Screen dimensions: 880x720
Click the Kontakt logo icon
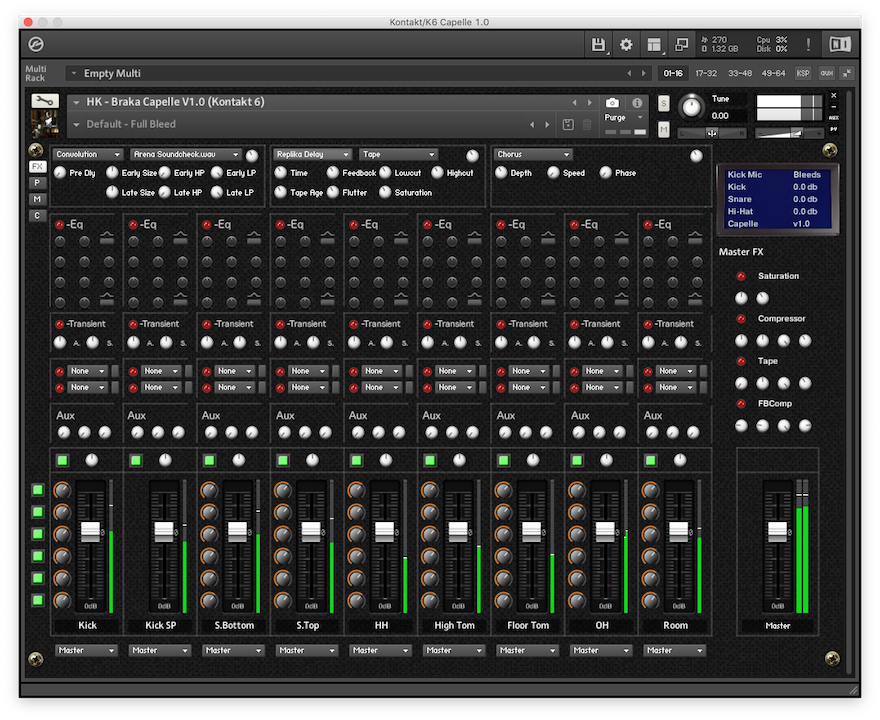click(x=36, y=44)
